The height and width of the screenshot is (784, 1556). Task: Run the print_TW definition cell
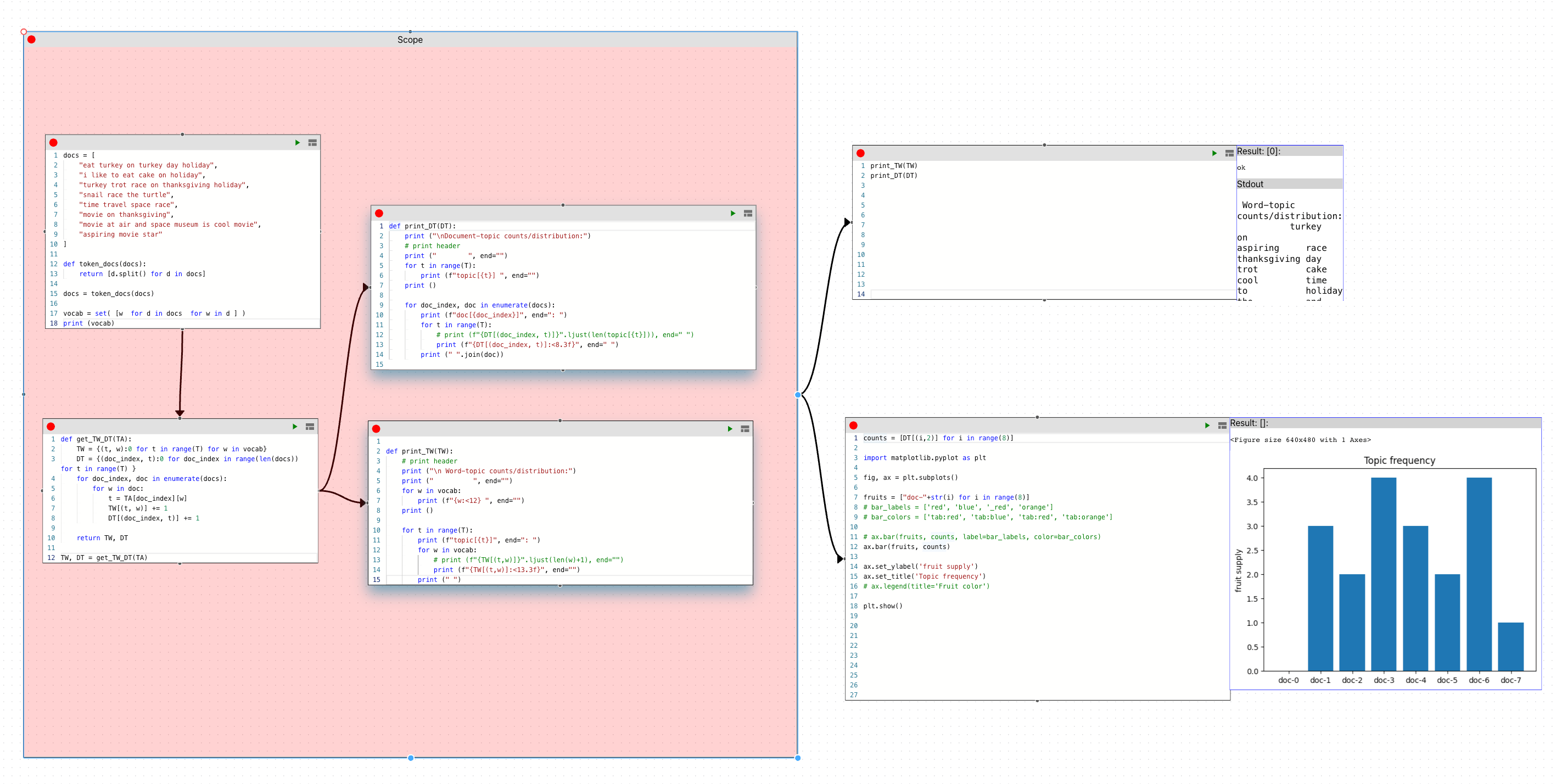coord(730,429)
